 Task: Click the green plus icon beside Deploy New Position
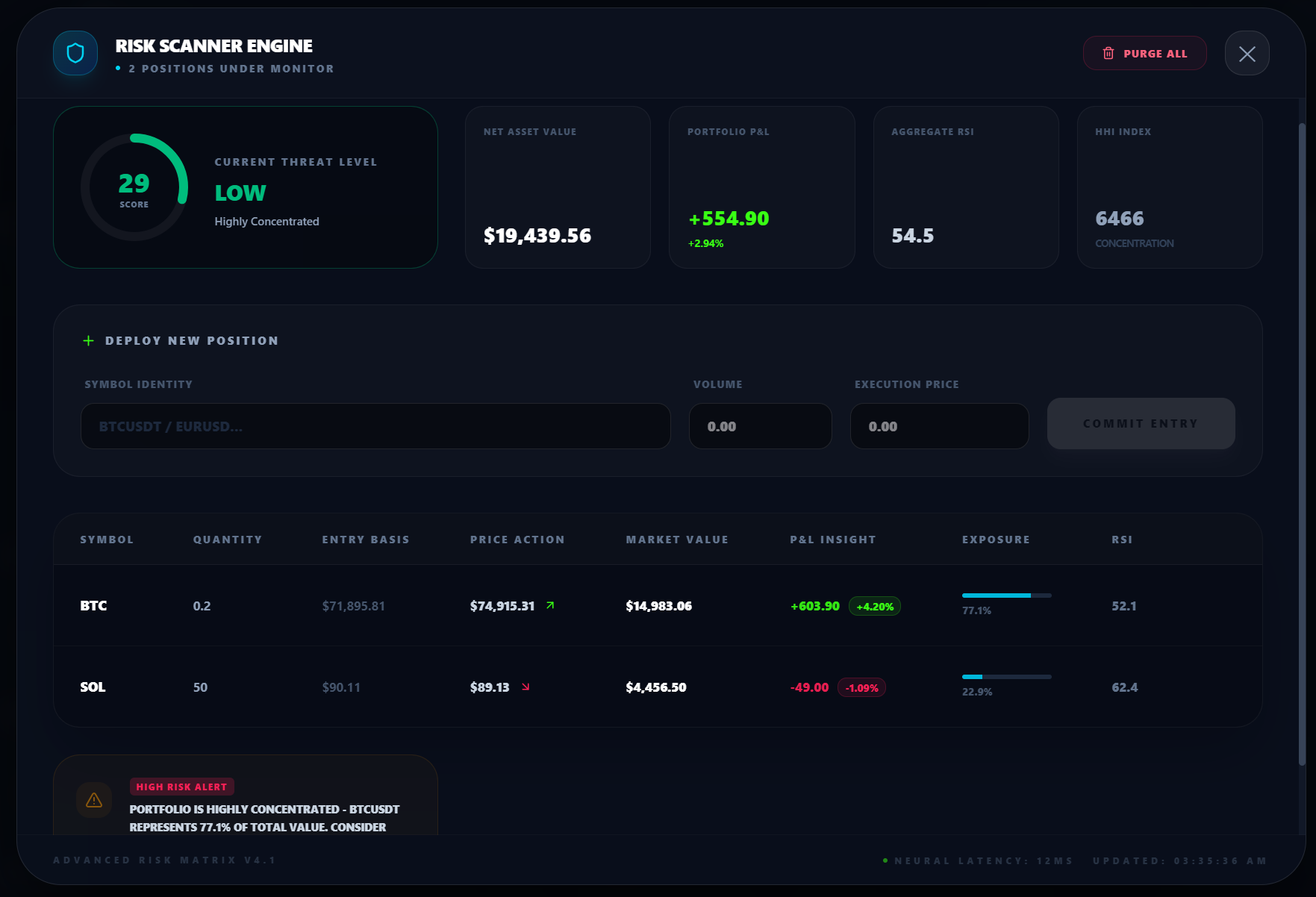click(x=88, y=340)
